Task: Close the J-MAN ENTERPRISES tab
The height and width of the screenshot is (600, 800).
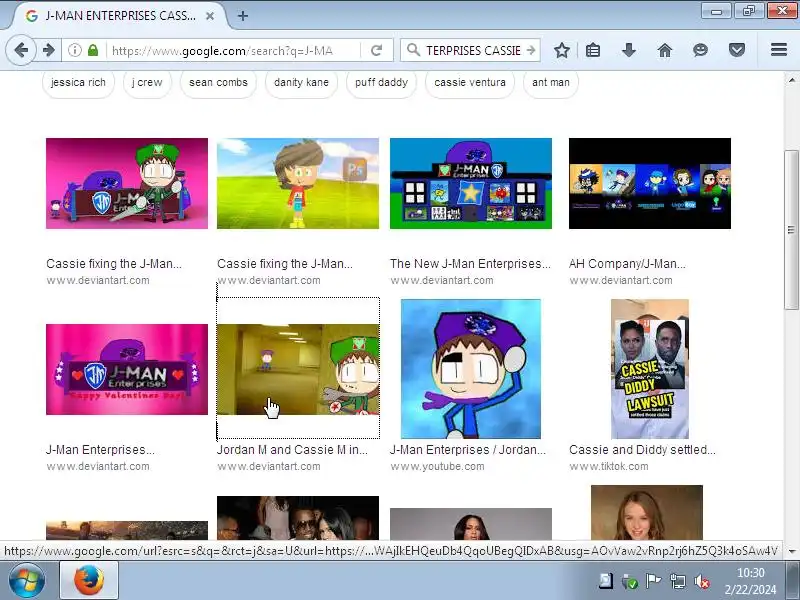Action: [x=210, y=16]
